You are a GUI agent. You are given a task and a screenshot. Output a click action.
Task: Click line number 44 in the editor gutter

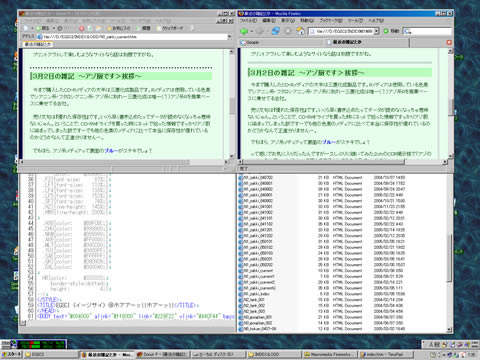(31, 223)
